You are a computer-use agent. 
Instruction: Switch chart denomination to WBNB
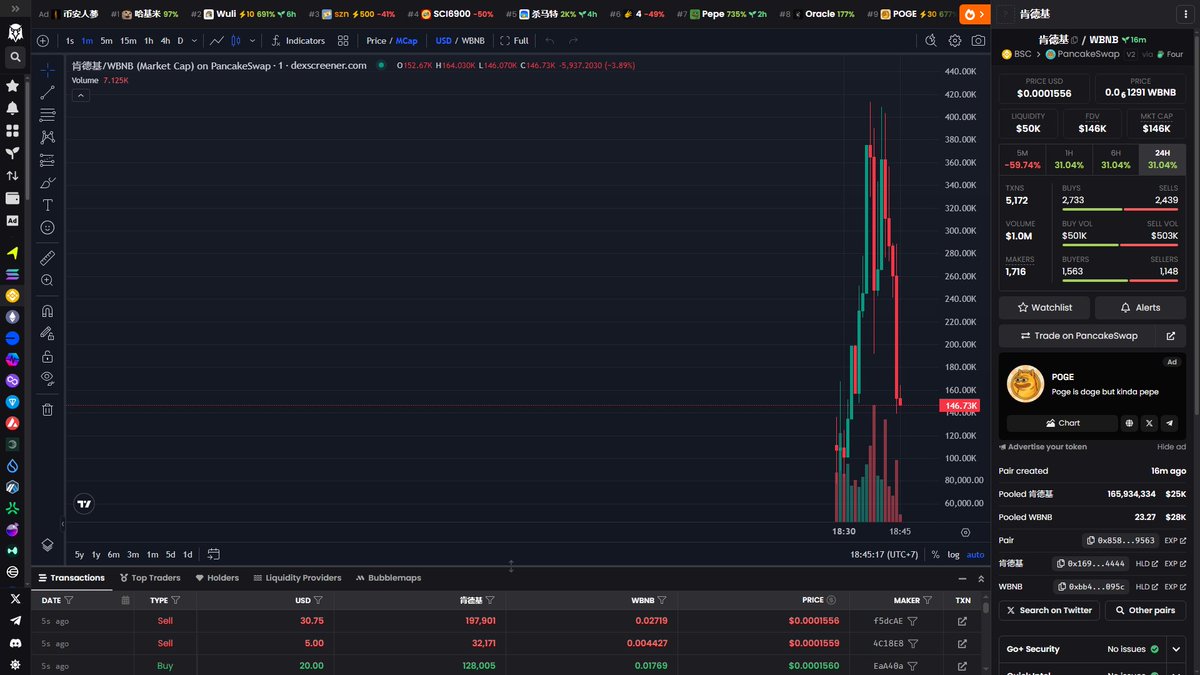pyautogui.click(x=473, y=41)
